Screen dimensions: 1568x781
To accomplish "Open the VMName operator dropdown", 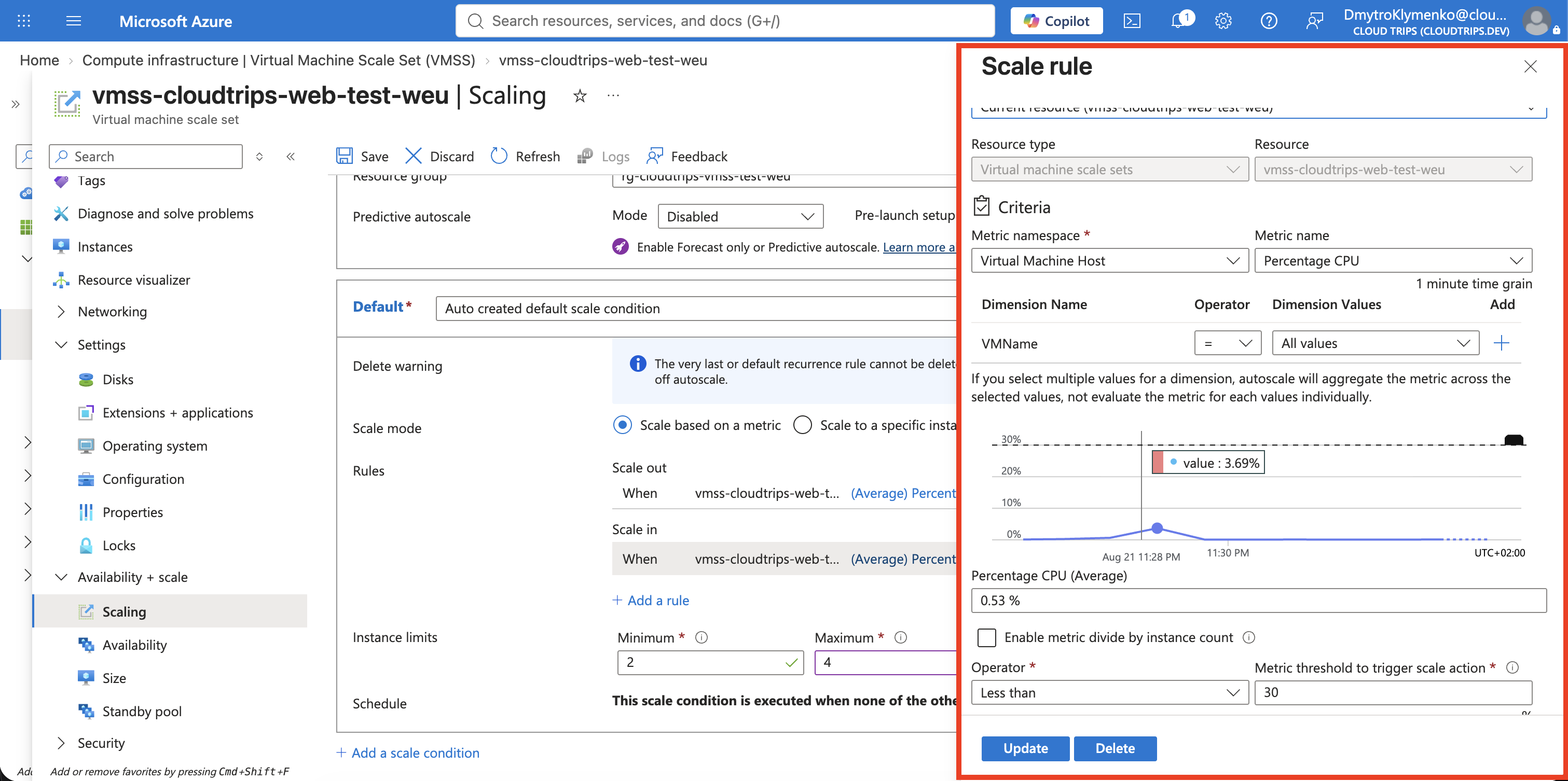I will 1228,343.
